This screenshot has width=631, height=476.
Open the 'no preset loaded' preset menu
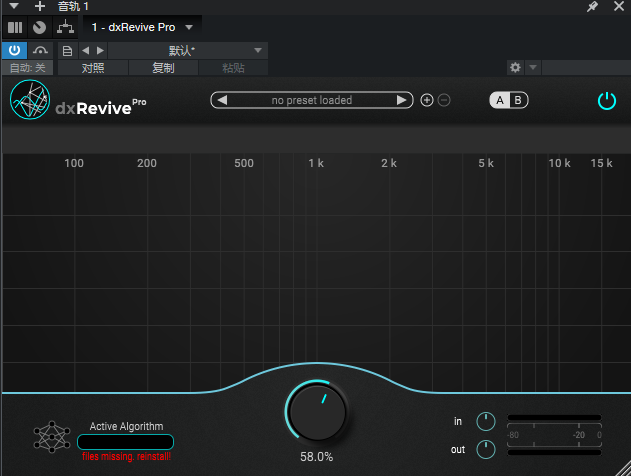[x=311, y=100]
